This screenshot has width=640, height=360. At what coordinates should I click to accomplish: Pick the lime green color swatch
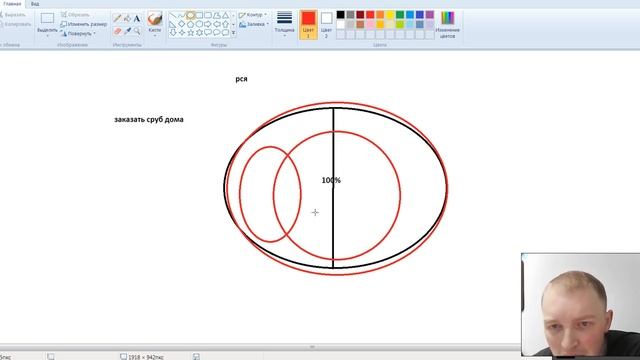point(400,24)
